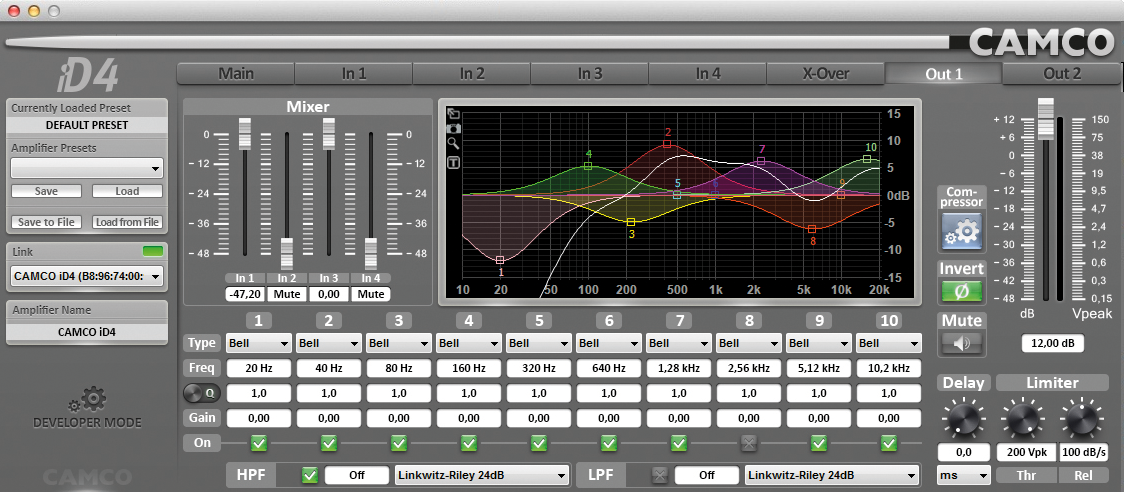The height and width of the screenshot is (492, 1124).
Task: Select EQ point 7 on the graph
Action: coord(761,161)
